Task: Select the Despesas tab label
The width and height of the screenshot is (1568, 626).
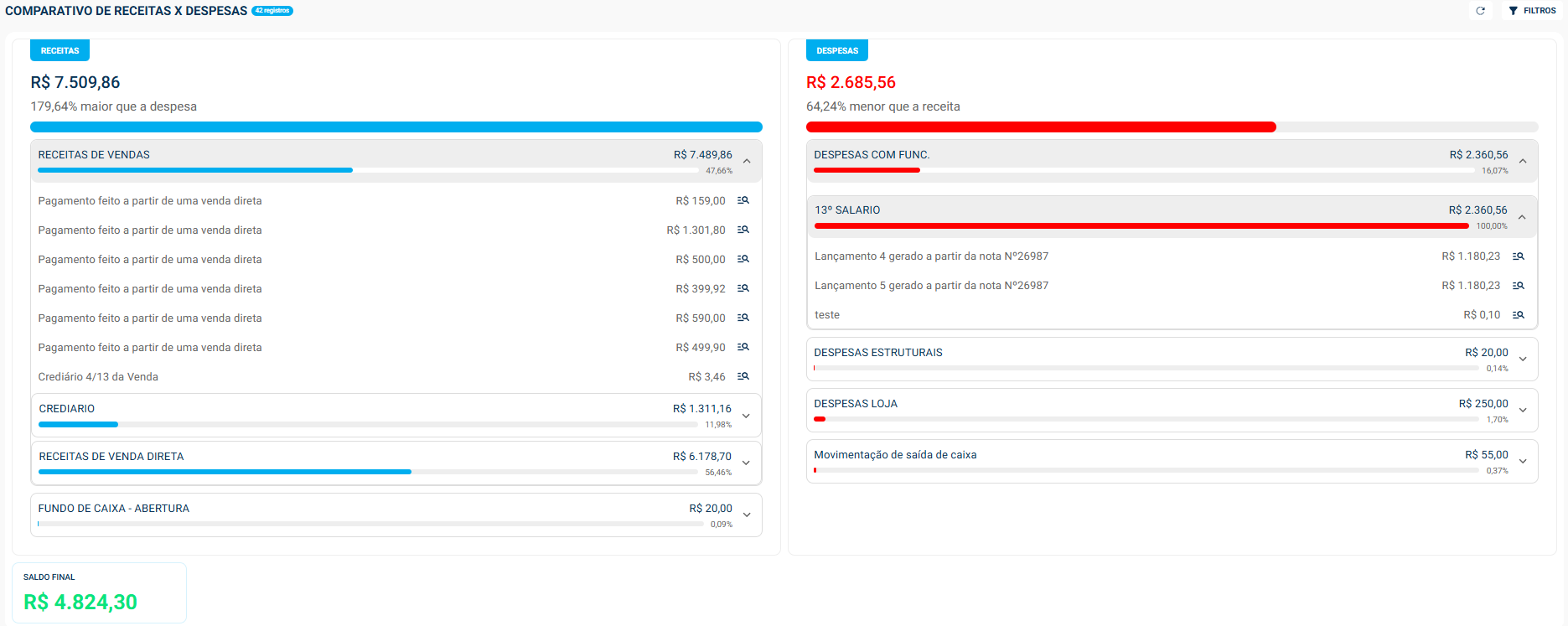Action: pos(836,50)
